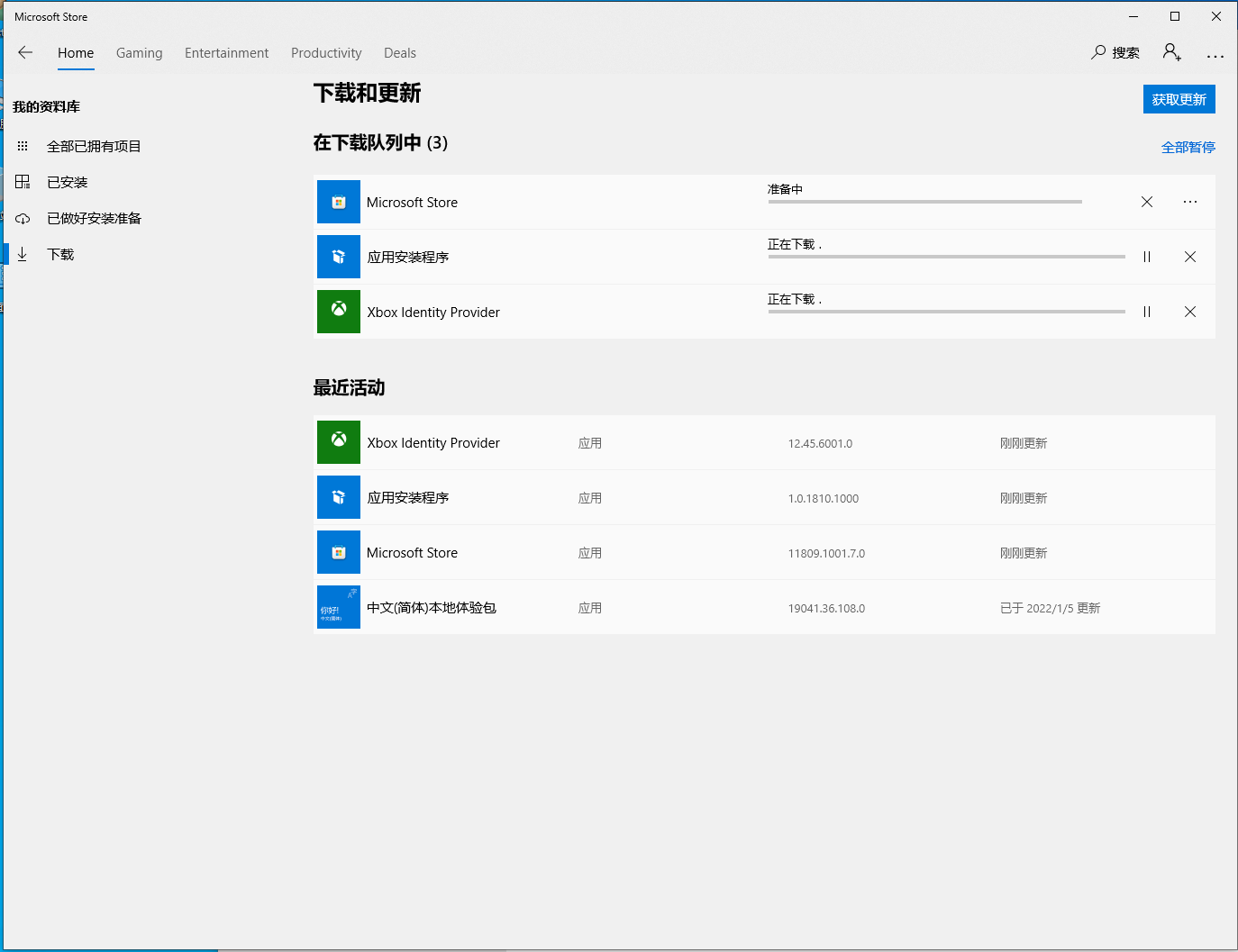Click Xbox Identity Provider name in download queue
Screen dimensions: 1238x952
click(433, 313)
